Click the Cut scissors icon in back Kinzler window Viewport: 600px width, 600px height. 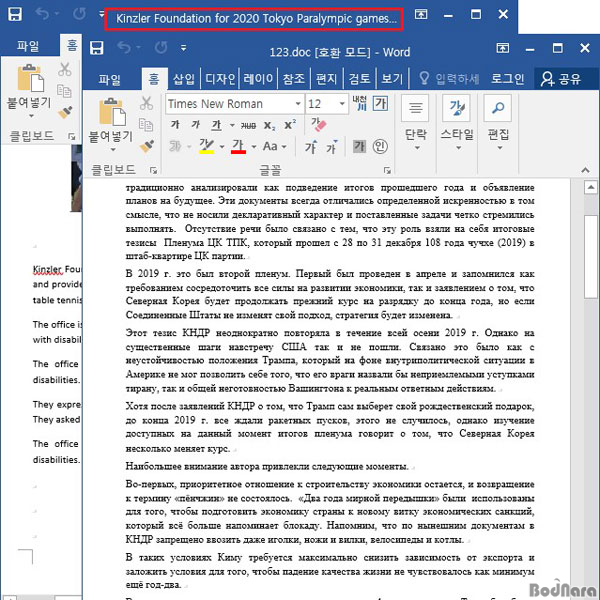(64, 70)
